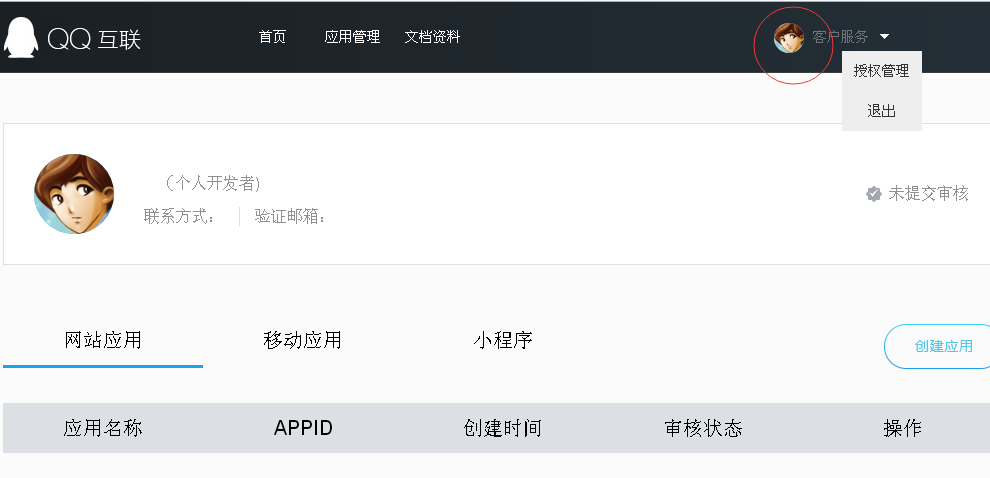The width and height of the screenshot is (990, 478).
Task: Click the 应用名称 column header
Action: pos(103,428)
